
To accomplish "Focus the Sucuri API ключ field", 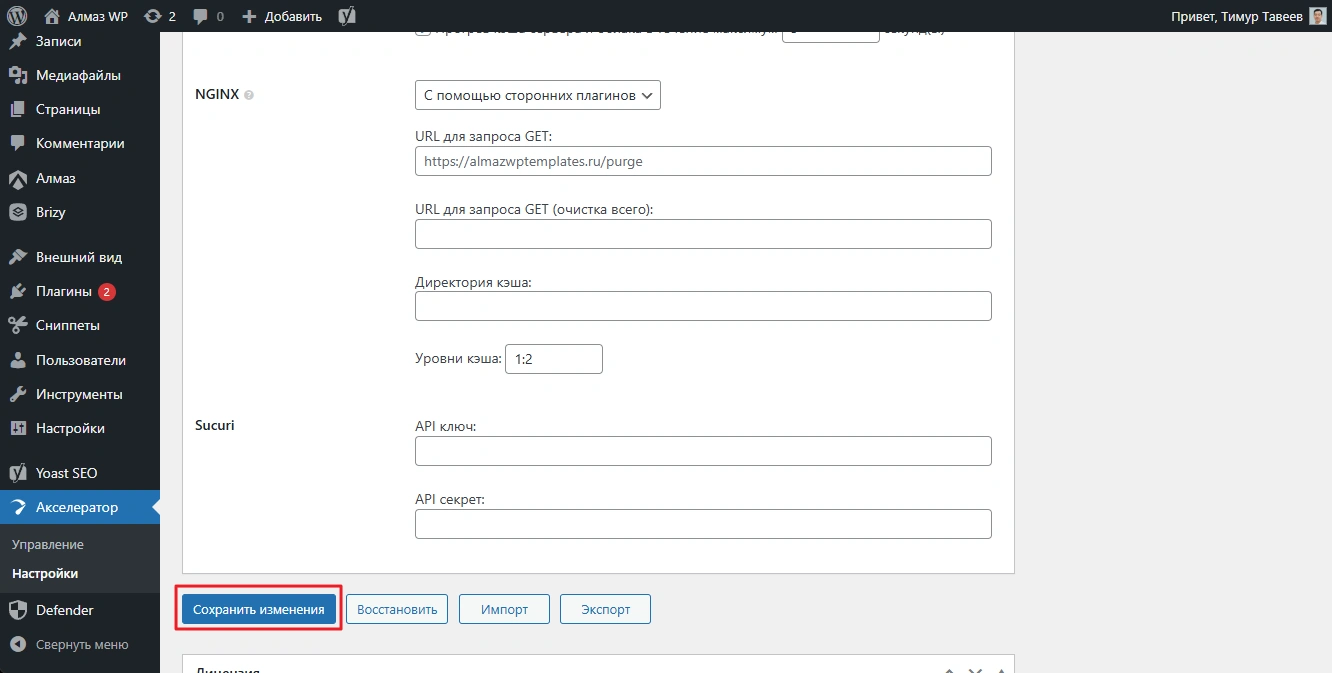I will pyautogui.click(x=702, y=451).
